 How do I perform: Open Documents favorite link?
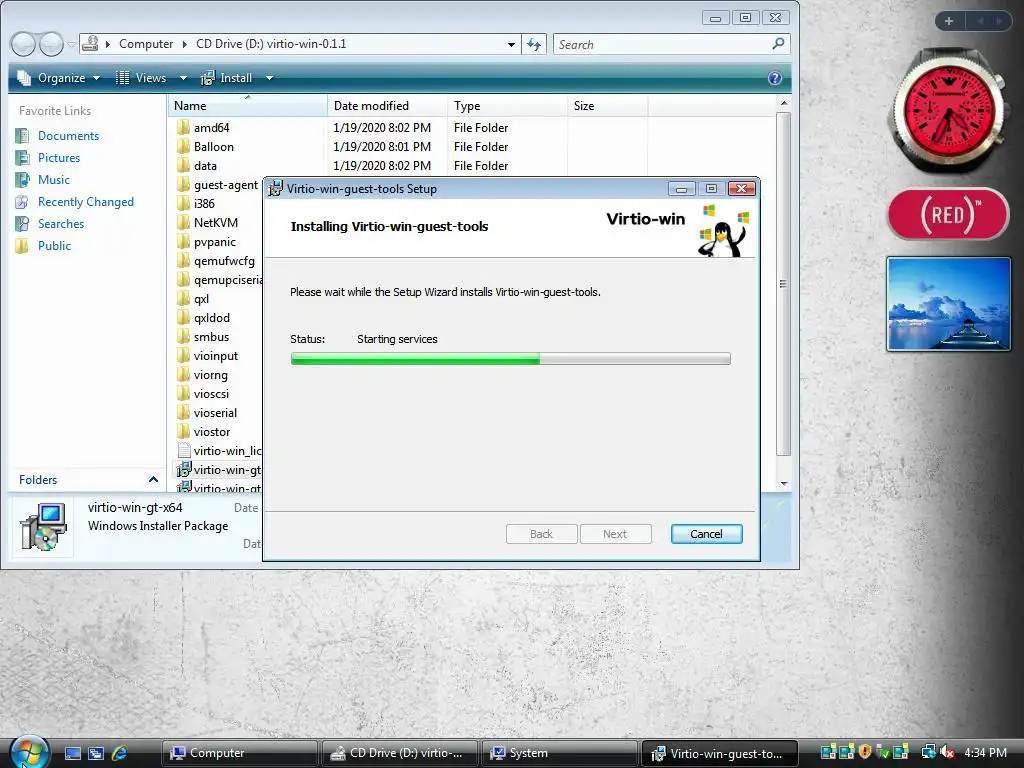coord(68,136)
